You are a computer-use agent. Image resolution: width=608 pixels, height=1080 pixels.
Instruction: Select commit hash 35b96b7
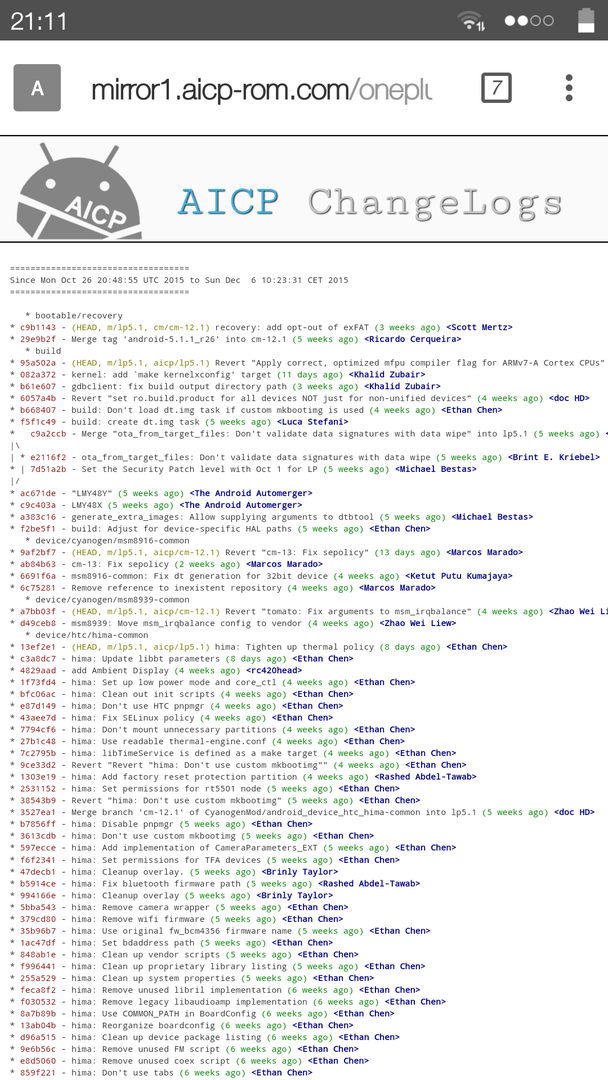pyautogui.click(x=38, y=931)
